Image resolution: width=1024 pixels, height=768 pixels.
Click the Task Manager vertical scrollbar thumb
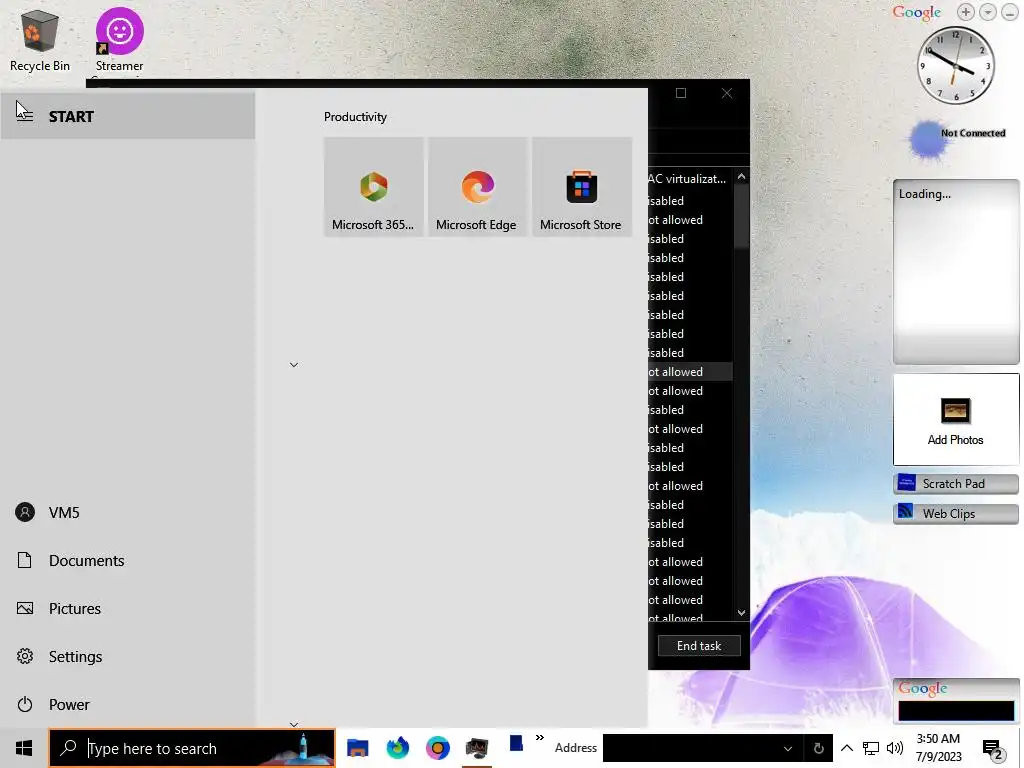click(741, 216)
